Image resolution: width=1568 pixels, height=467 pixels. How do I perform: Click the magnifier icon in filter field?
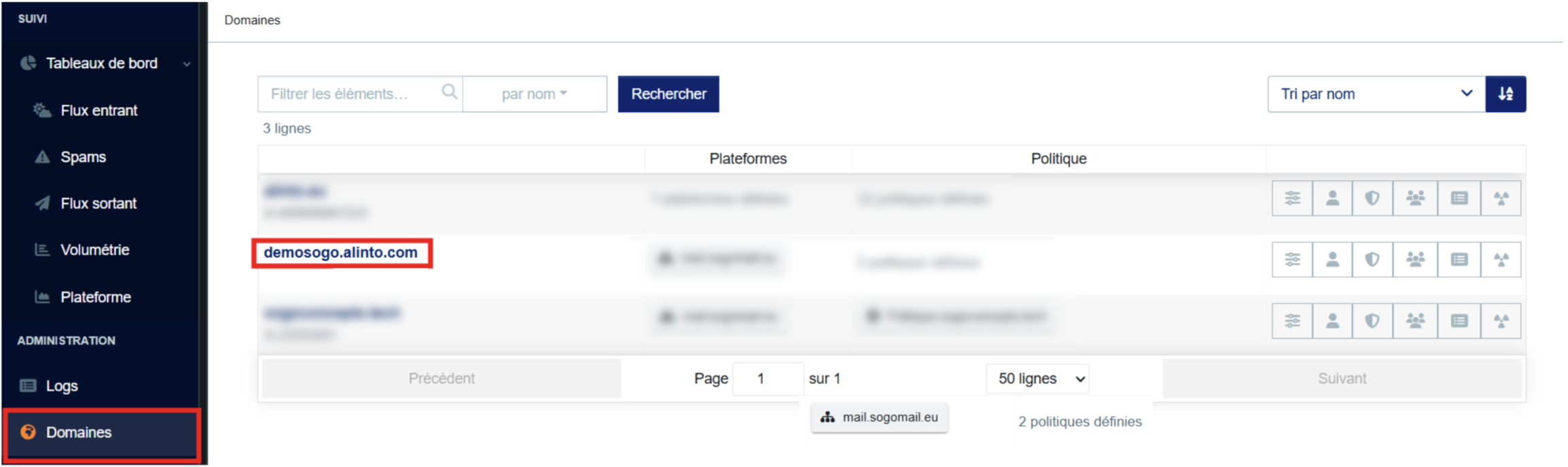(449, 92)
